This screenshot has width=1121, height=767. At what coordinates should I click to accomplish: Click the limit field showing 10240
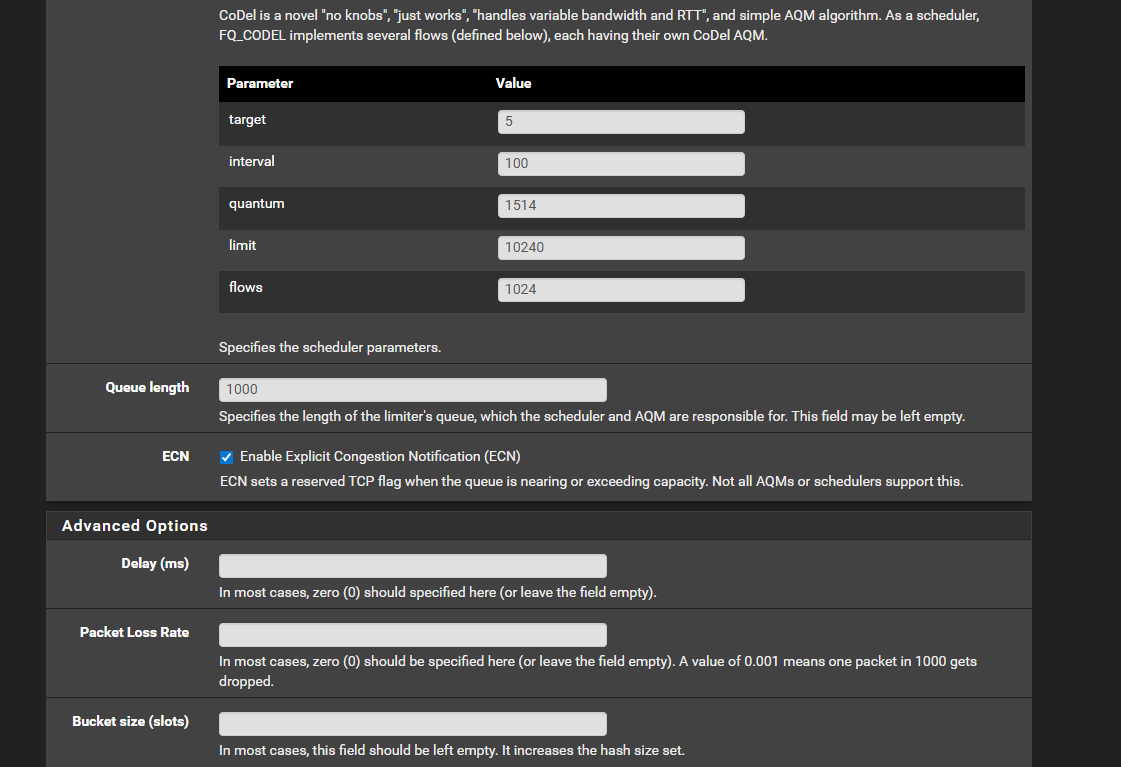(x=620, y=248)
